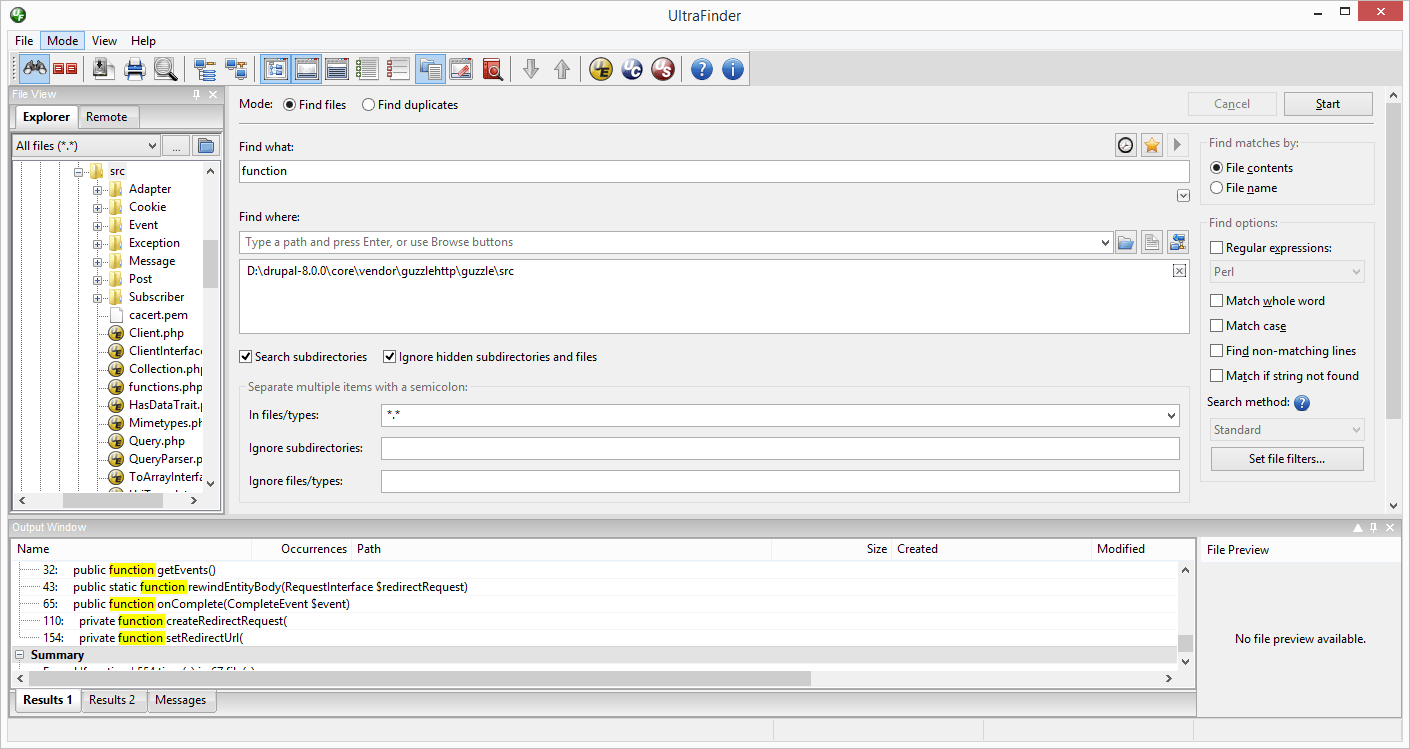
Task: Click the binoculars Find files toolbar icon
Action: tap(36, 69)
